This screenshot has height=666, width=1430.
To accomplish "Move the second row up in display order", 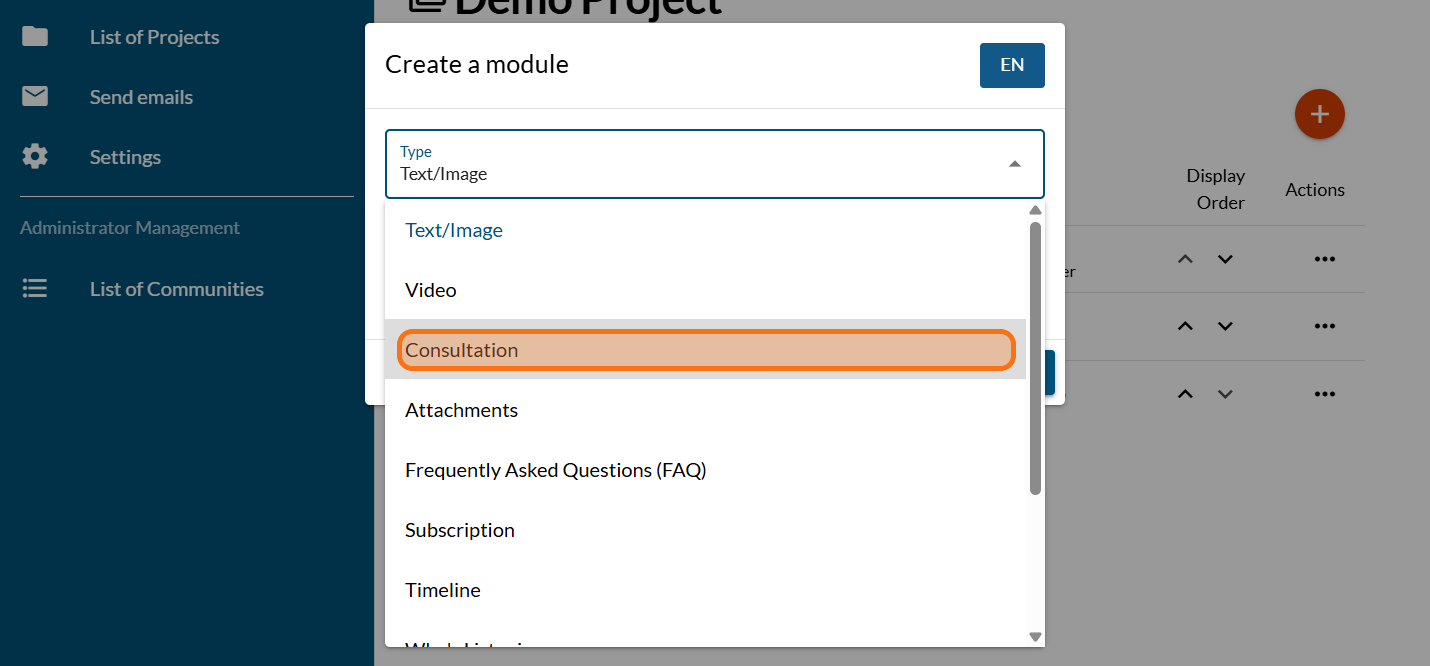I will click(x=1185, y=326).
